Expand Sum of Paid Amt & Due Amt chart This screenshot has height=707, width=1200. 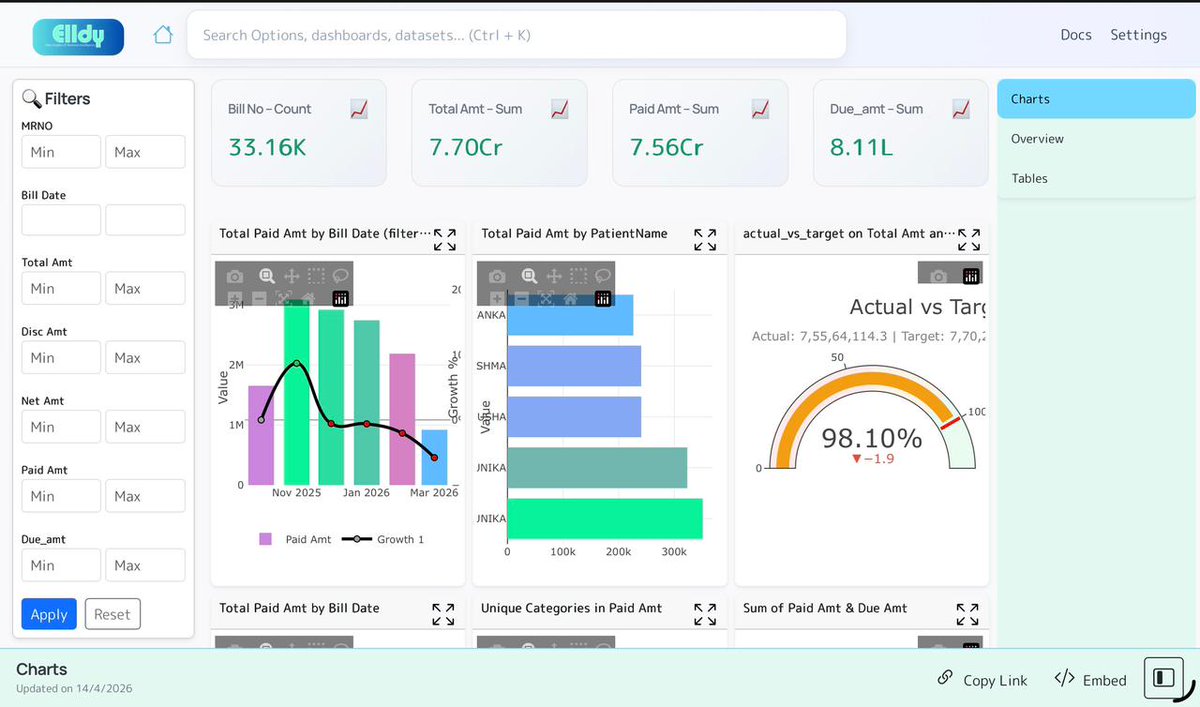click(x=967, y=614)
